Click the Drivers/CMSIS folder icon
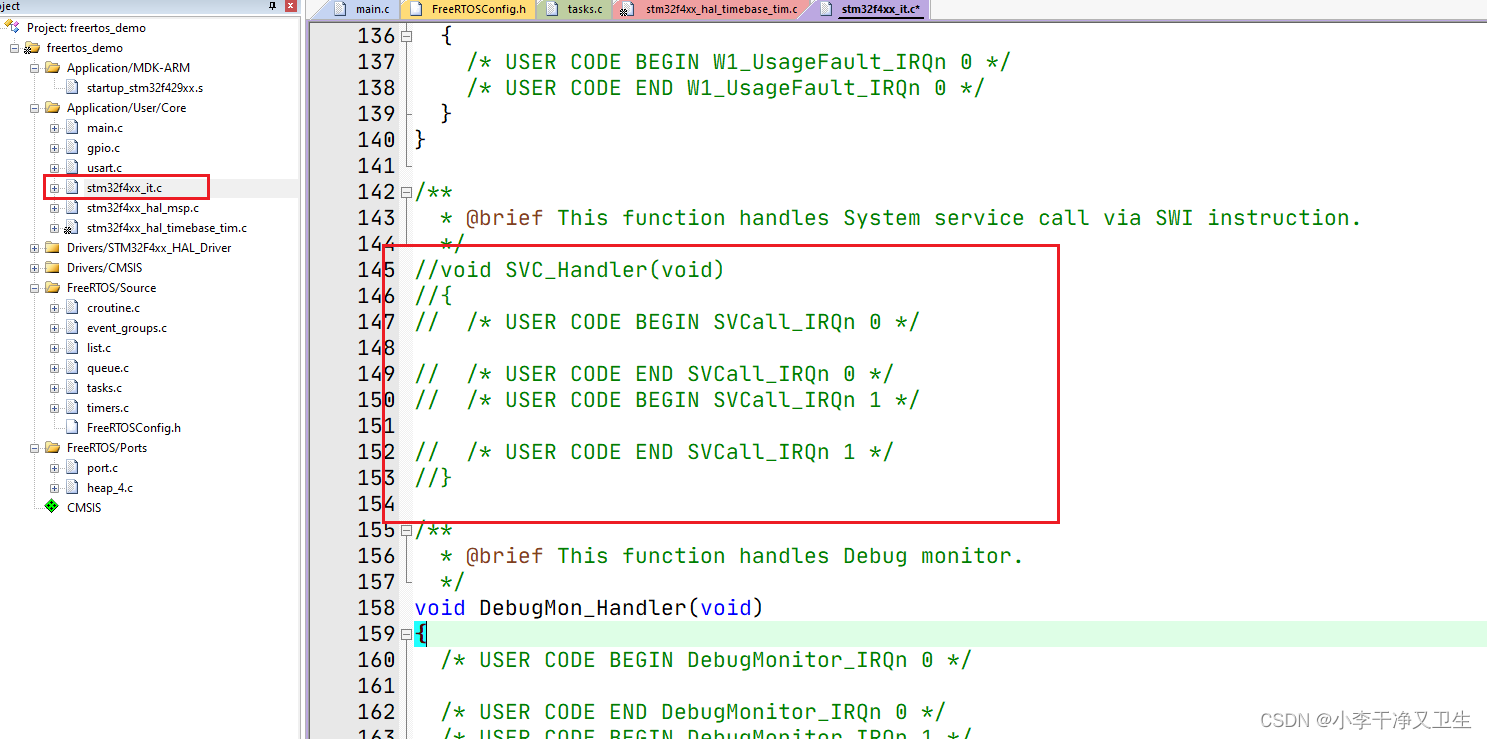 (x=53, y=267)
